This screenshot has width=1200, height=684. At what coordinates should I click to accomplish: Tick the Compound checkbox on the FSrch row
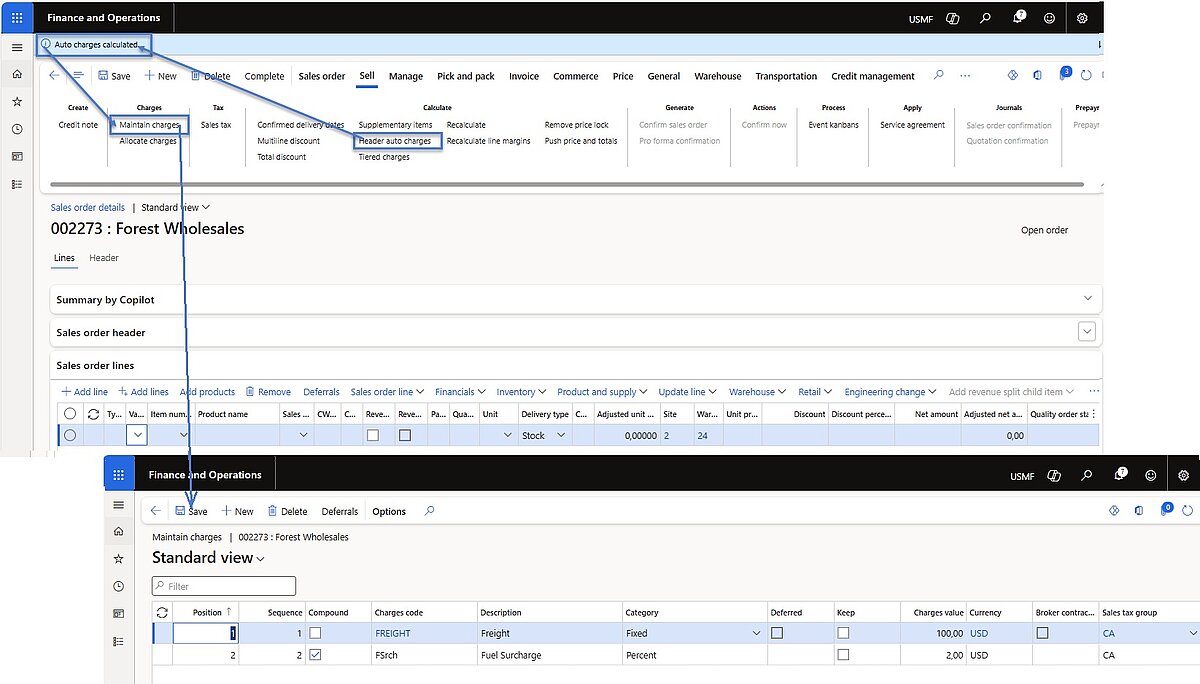tap(317, 655)
